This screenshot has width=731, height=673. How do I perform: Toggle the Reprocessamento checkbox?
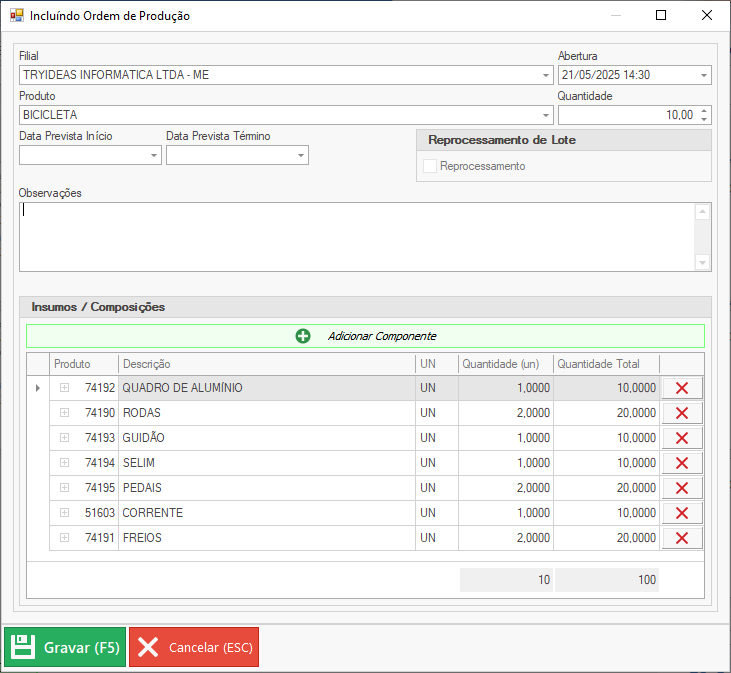(430, 166)
